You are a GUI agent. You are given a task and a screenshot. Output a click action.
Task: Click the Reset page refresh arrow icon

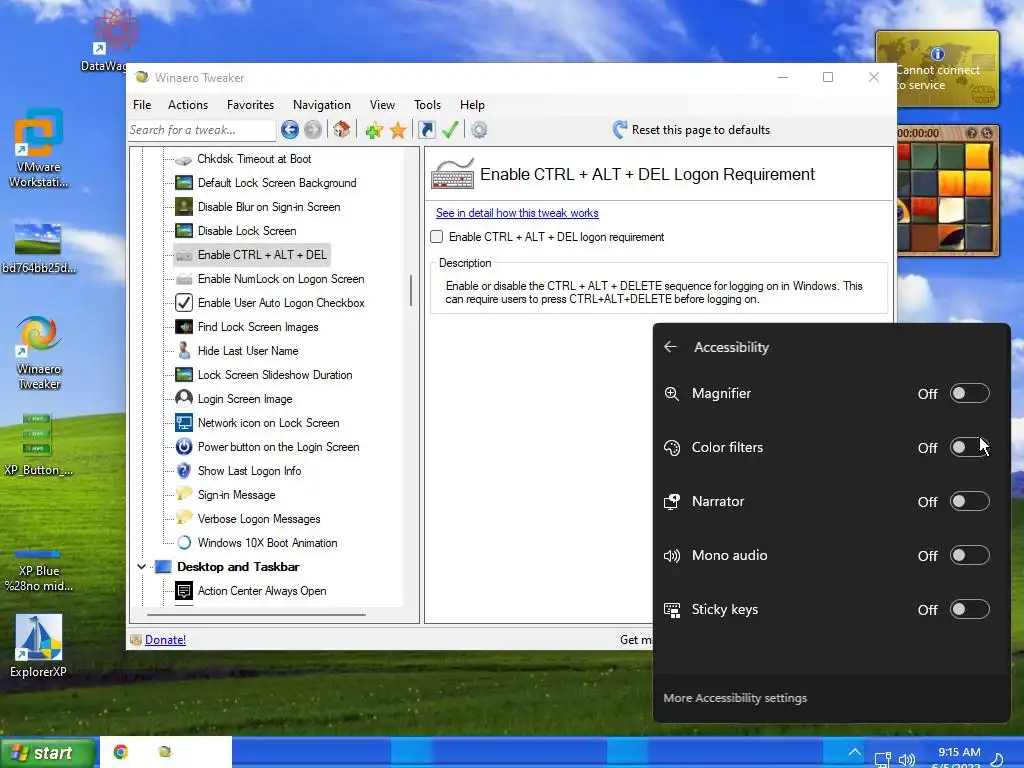point(620,129)
